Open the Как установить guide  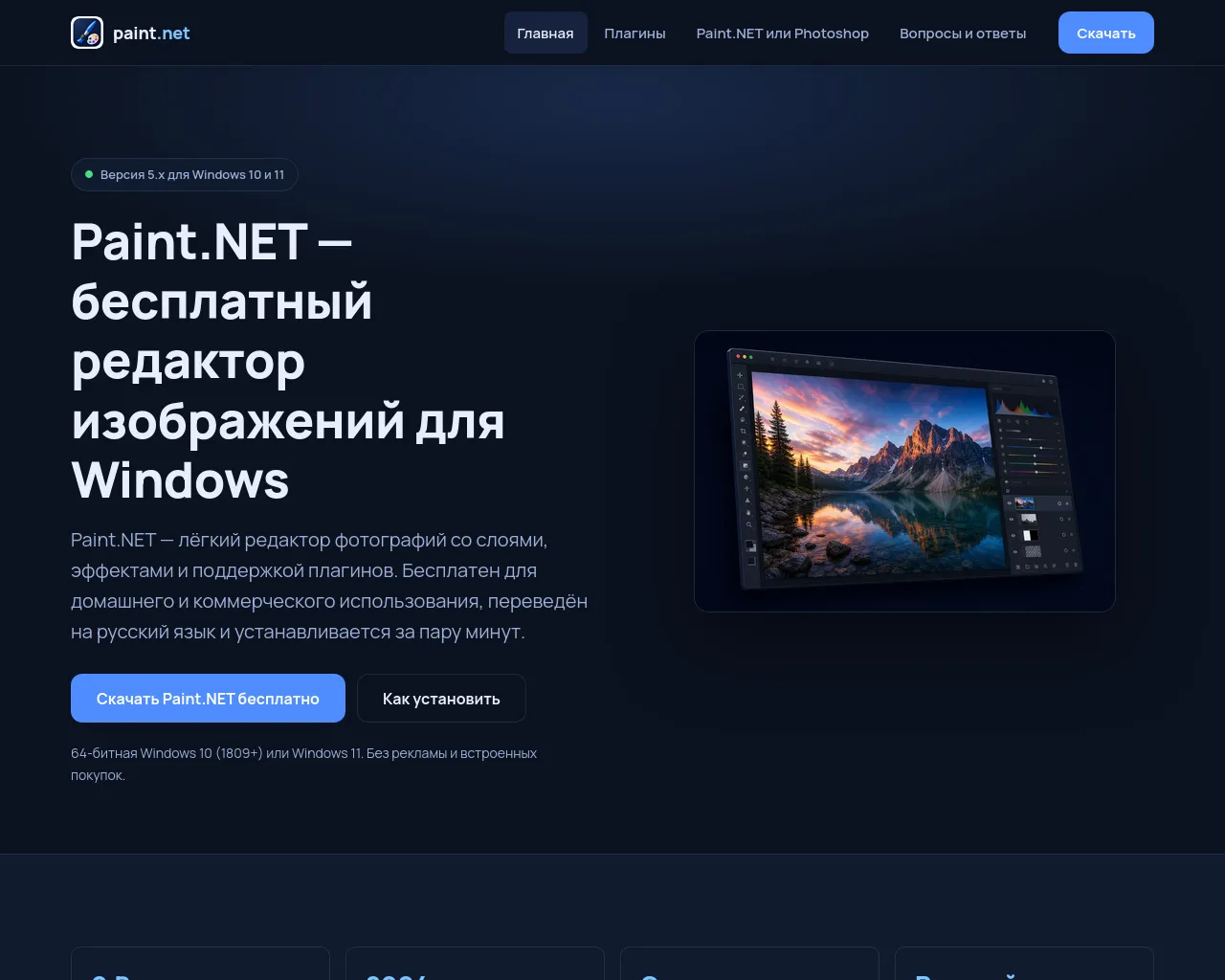coord(441,699)
